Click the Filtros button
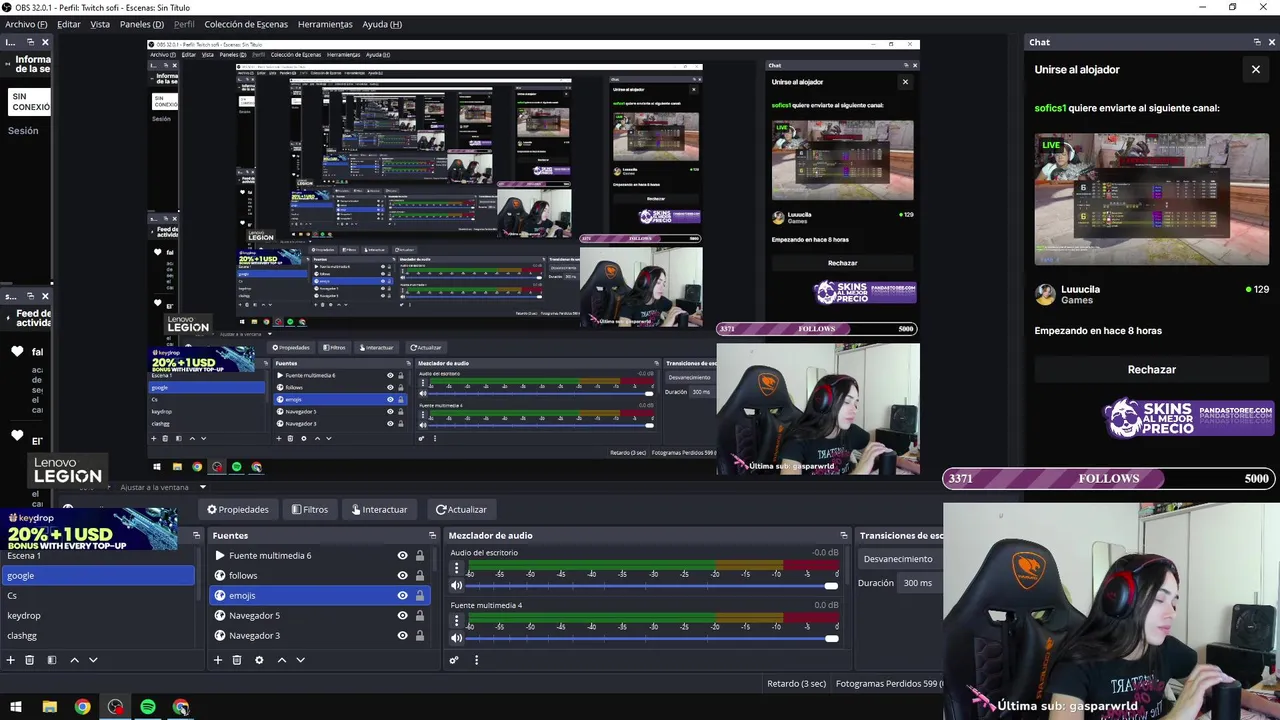 310,510
